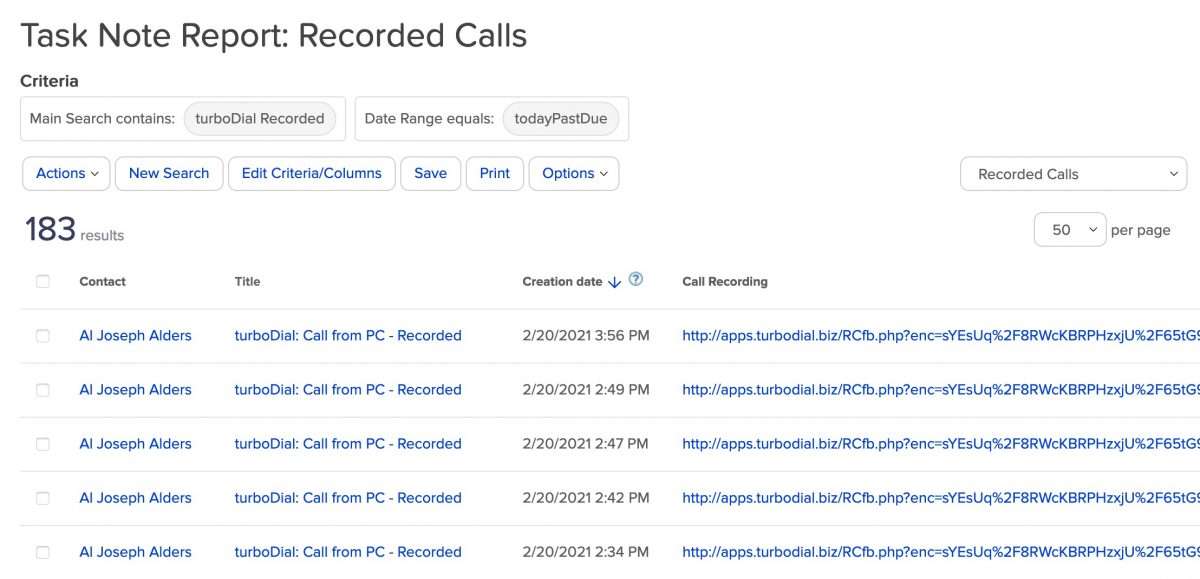Screen dimensions: 1200x579
Task: Open contact Al Joseph Alders in 2:47 PM row
Action: click(x=136, y=444)
